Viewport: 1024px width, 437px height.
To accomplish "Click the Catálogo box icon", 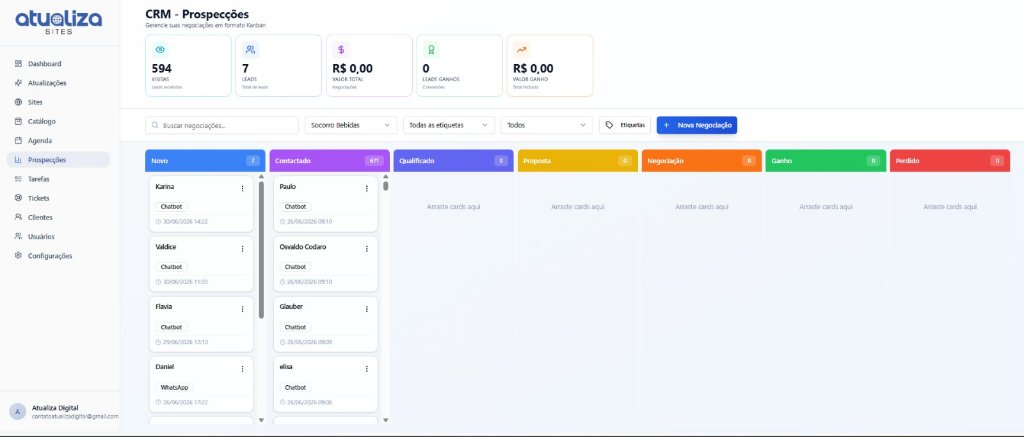I will (18, 121).
